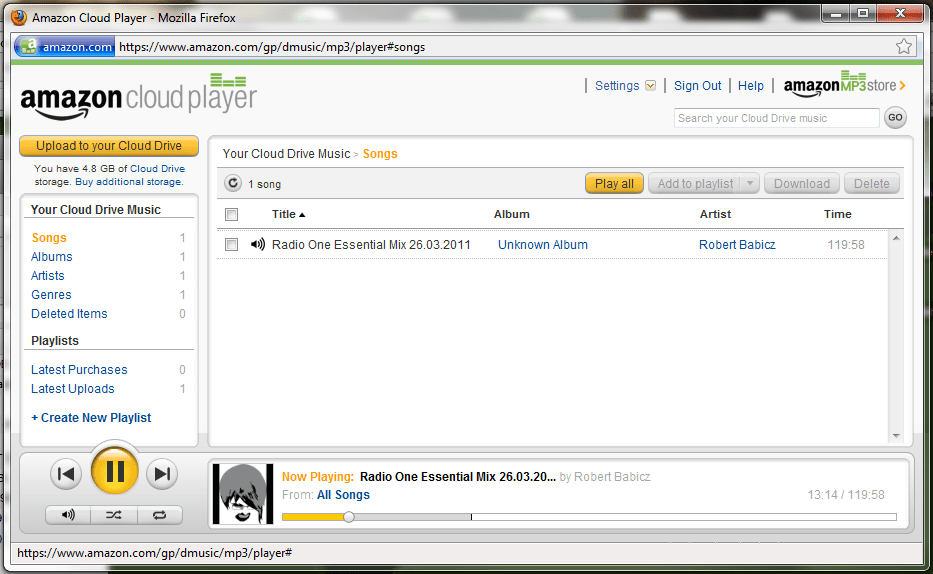Toggle repeat mode

coord(159,515)
